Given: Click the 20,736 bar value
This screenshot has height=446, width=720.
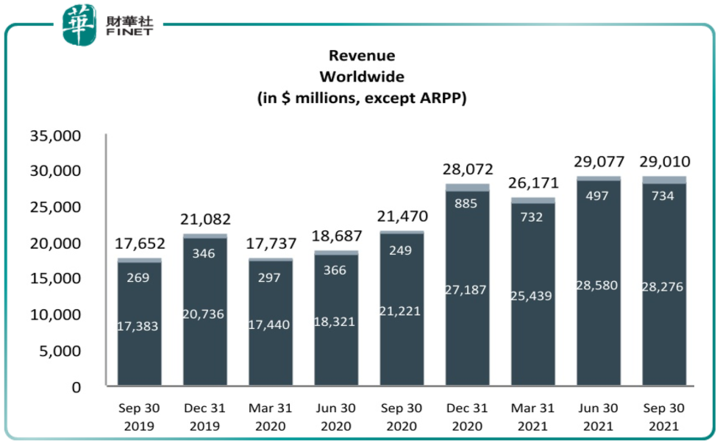Looking at the screenshot, I should (x=203, y=315).
